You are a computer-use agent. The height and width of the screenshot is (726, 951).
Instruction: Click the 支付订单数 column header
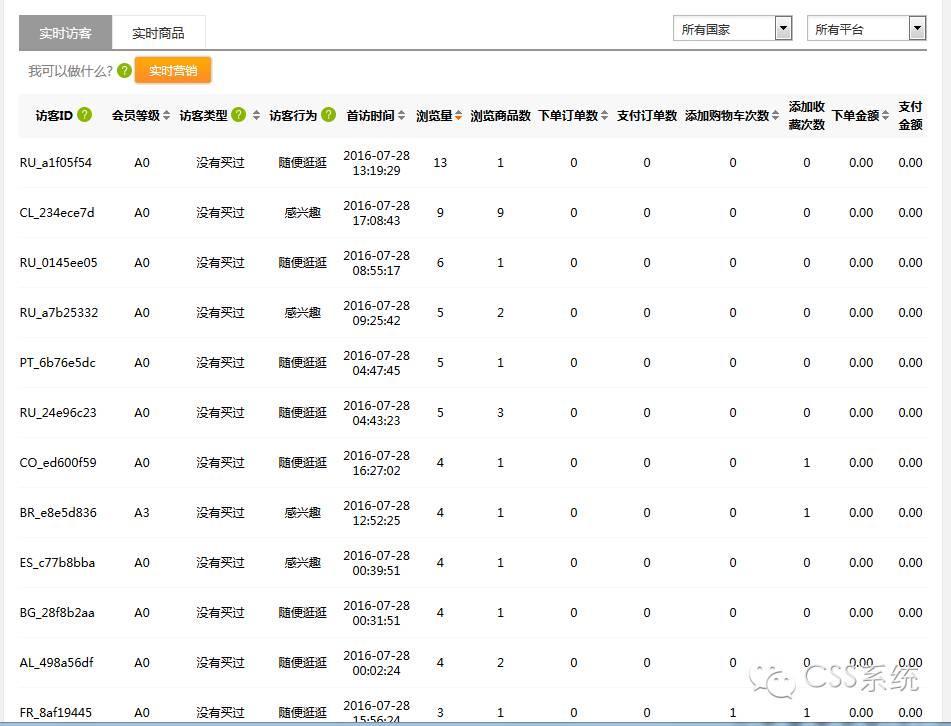tap(647, 116)
